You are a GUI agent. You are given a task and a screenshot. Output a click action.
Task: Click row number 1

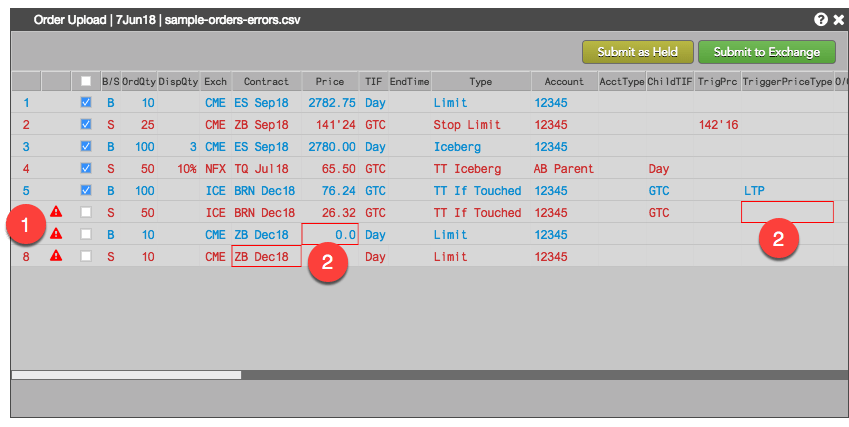pos(26,103)
